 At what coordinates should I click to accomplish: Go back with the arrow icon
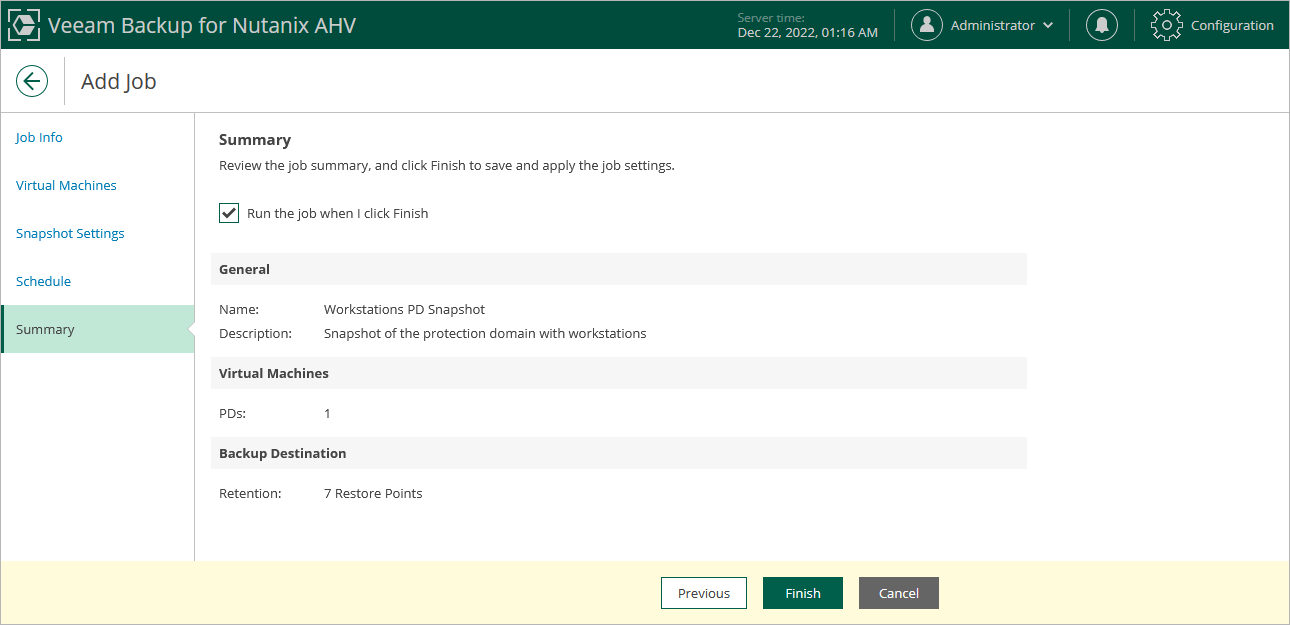coord(32,81)
